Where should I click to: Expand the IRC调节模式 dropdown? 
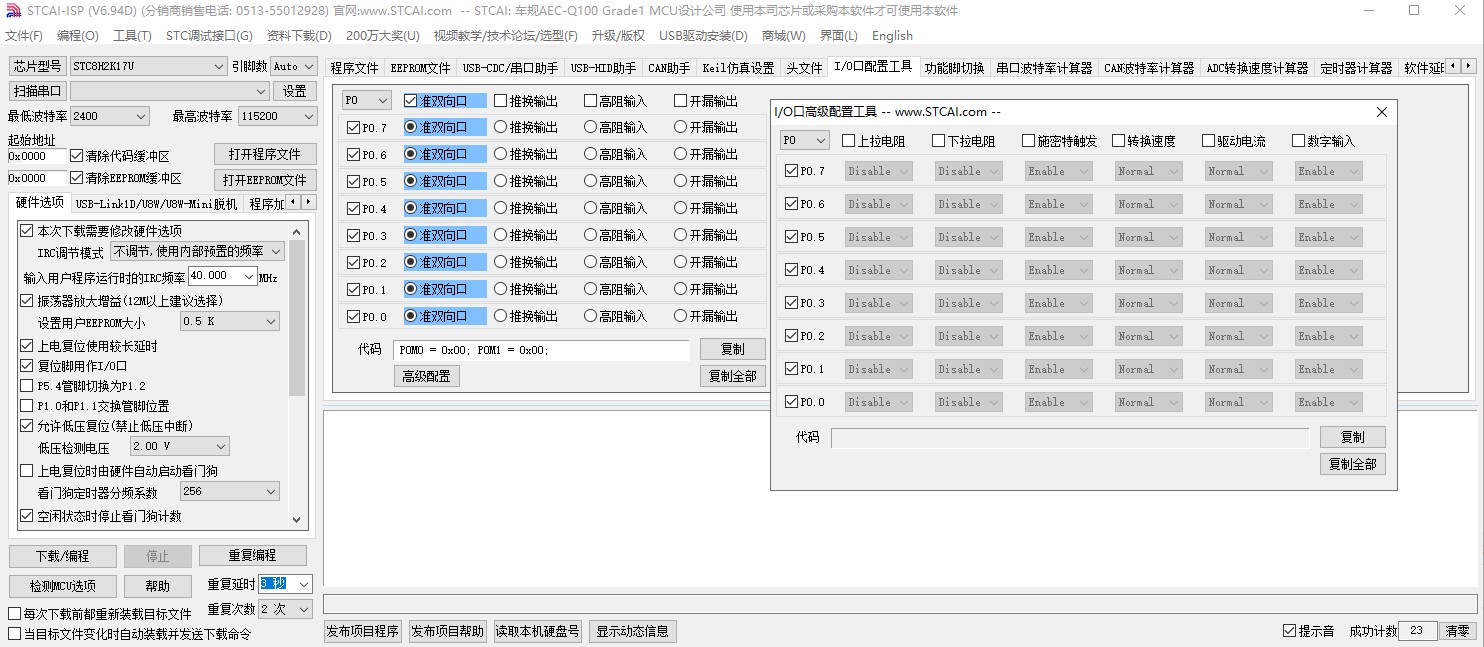[276, 252]
